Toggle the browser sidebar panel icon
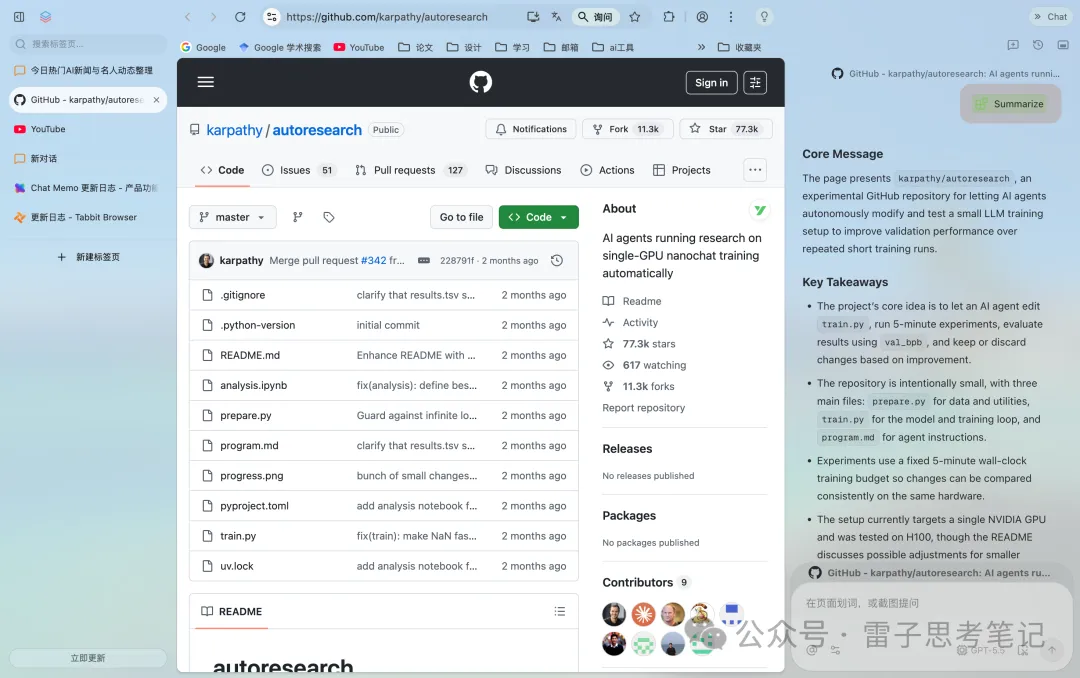1080x678 pixels. click(19, 17)
